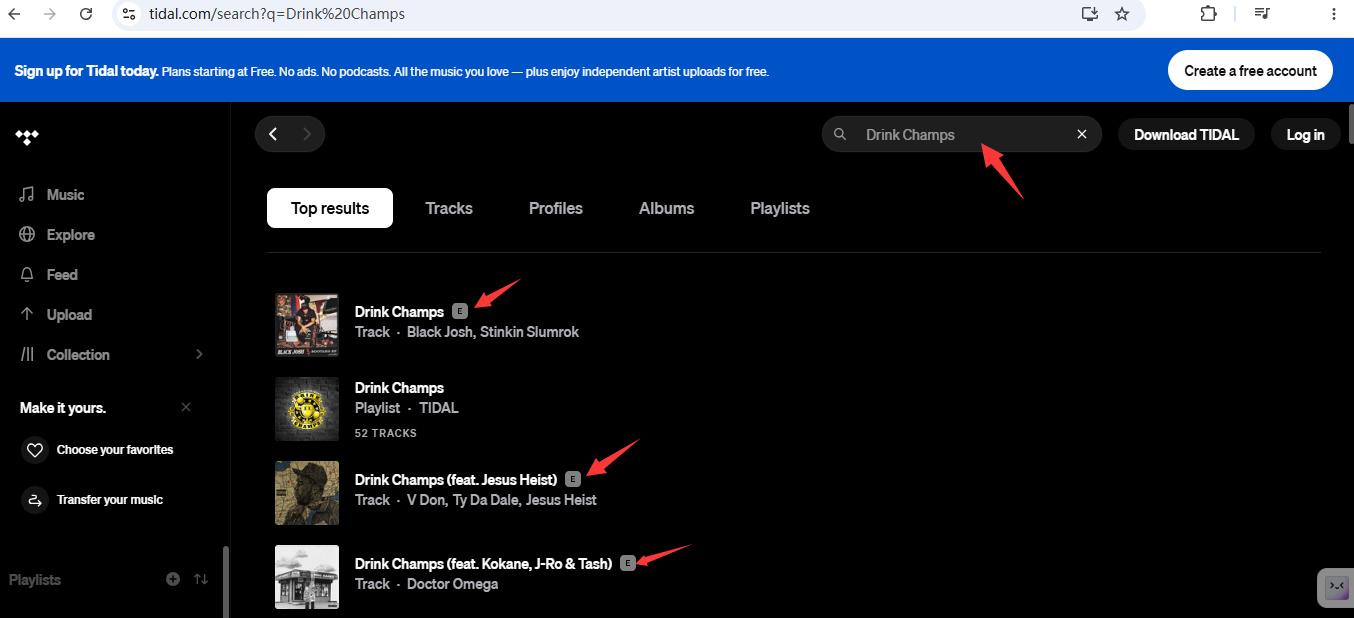Open the TIDAL Drink Champs playlist thumbnail
Screen dimensions: 1354x618
(307, 409)
